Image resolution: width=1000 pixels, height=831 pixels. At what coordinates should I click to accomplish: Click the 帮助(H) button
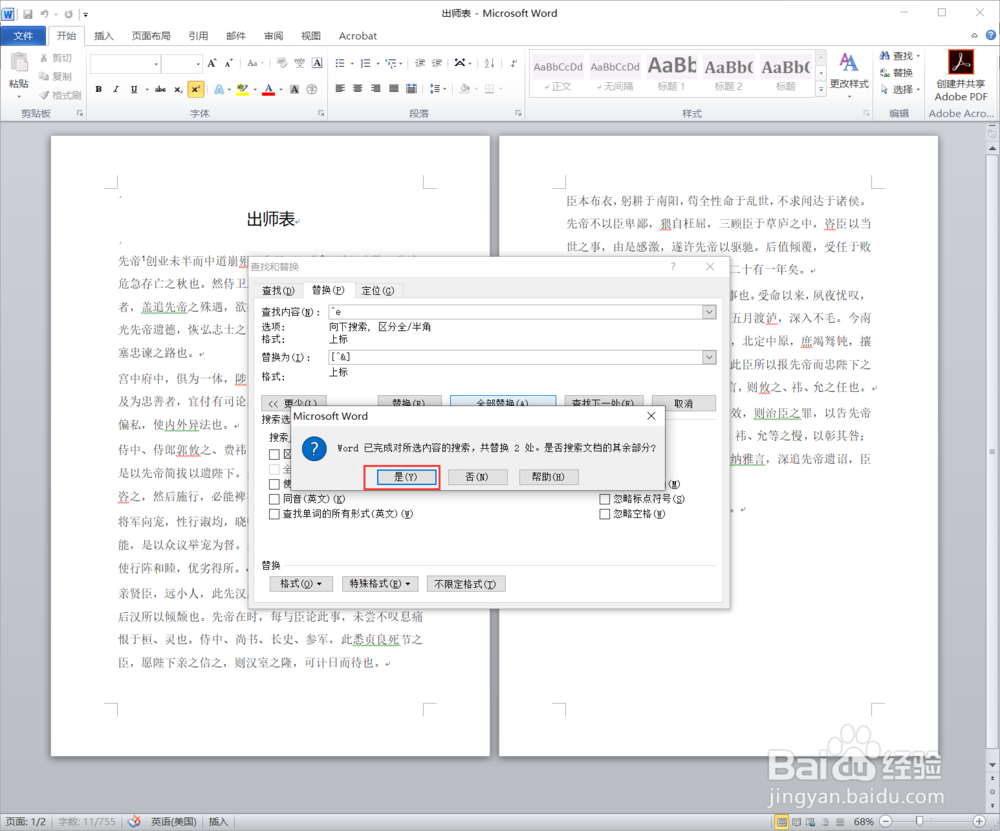pyautogui.click(x=548, y=477)
